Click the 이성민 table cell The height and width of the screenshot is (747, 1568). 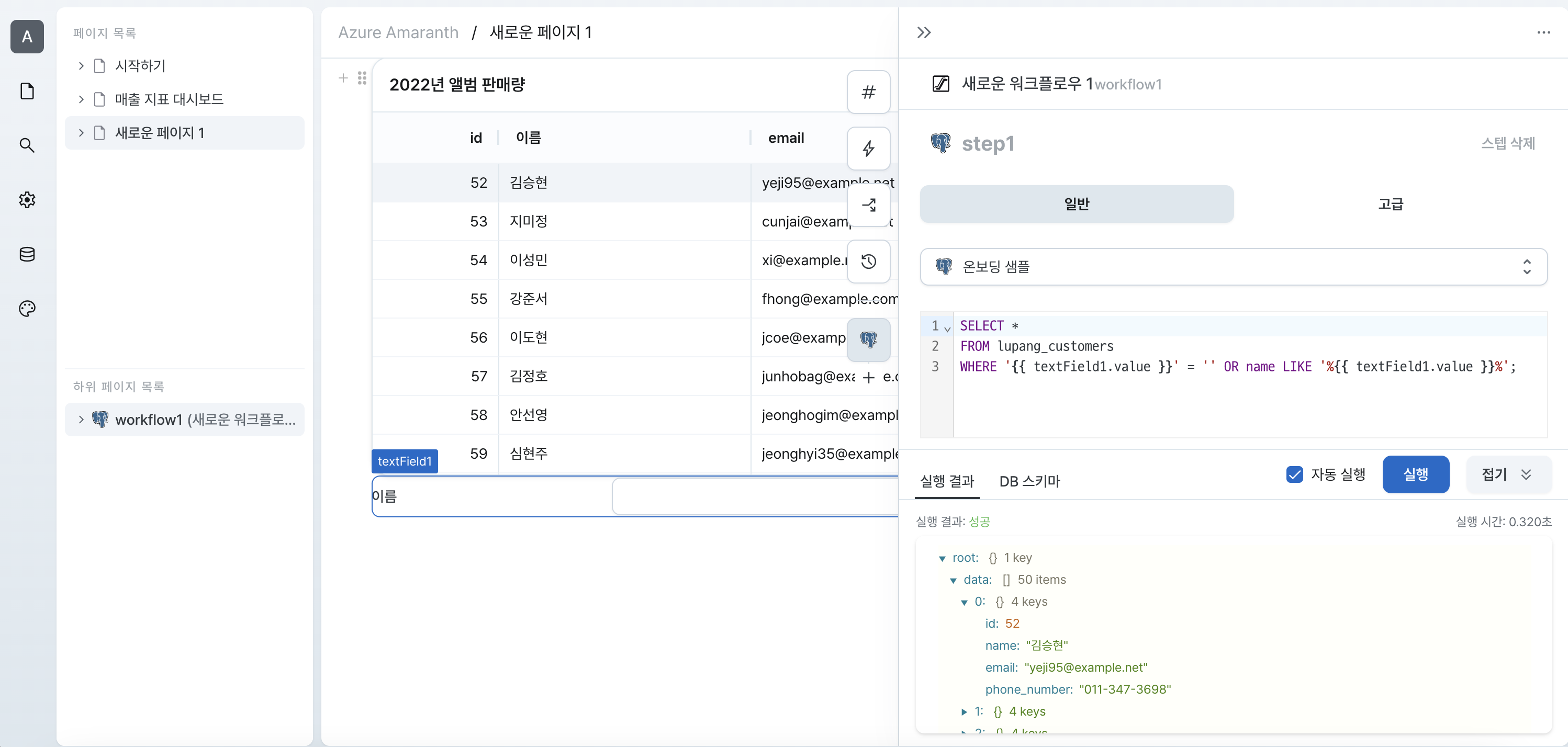pos(624,261)
